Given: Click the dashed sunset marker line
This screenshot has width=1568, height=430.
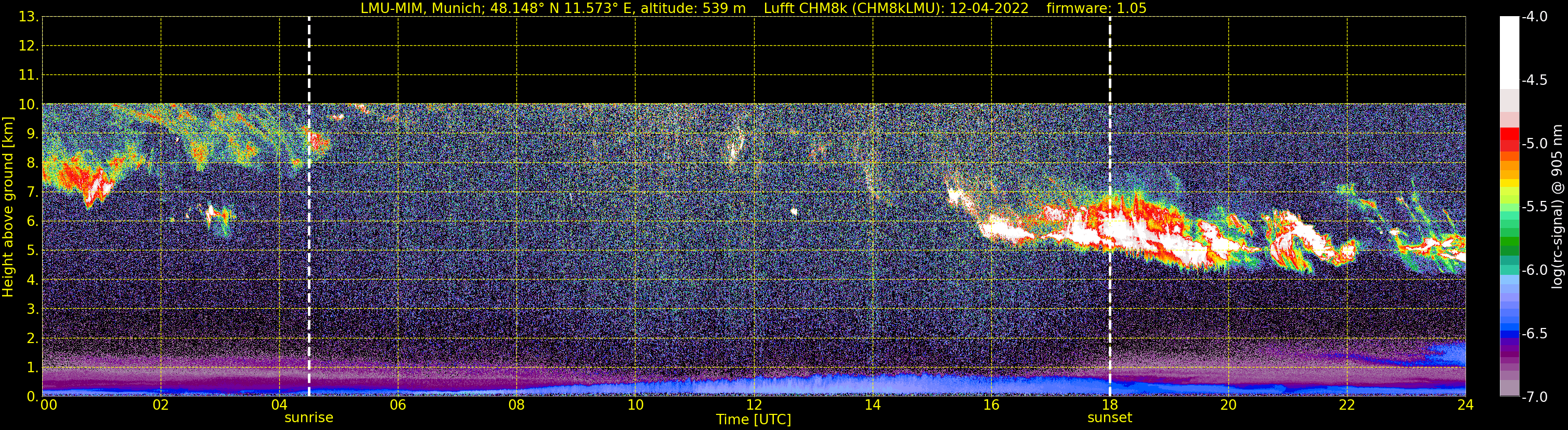Looking at the screenshot, I should pyautogui.click(x=1109, y=207).
